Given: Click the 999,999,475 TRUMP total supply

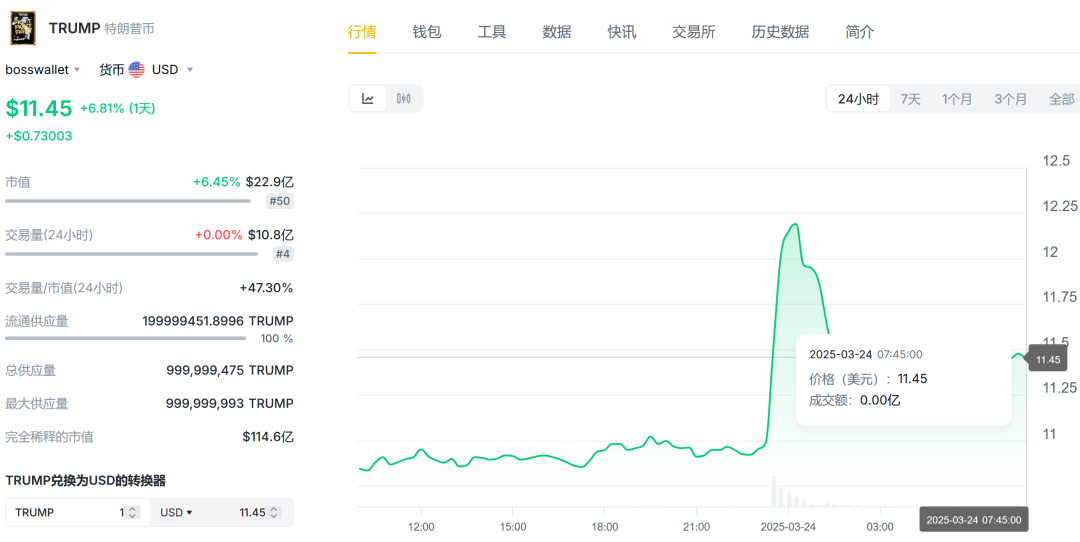Looking at the screenshot, I should [229, 371].
